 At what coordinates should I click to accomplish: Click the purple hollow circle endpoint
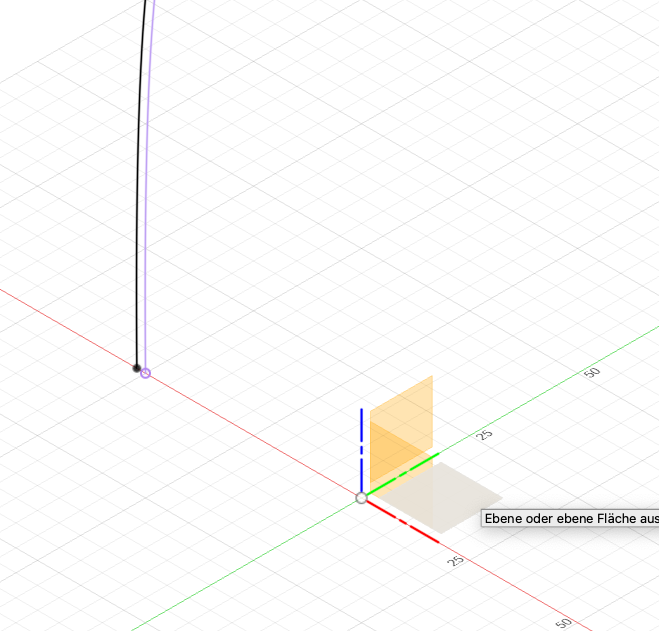click(146, 373)
